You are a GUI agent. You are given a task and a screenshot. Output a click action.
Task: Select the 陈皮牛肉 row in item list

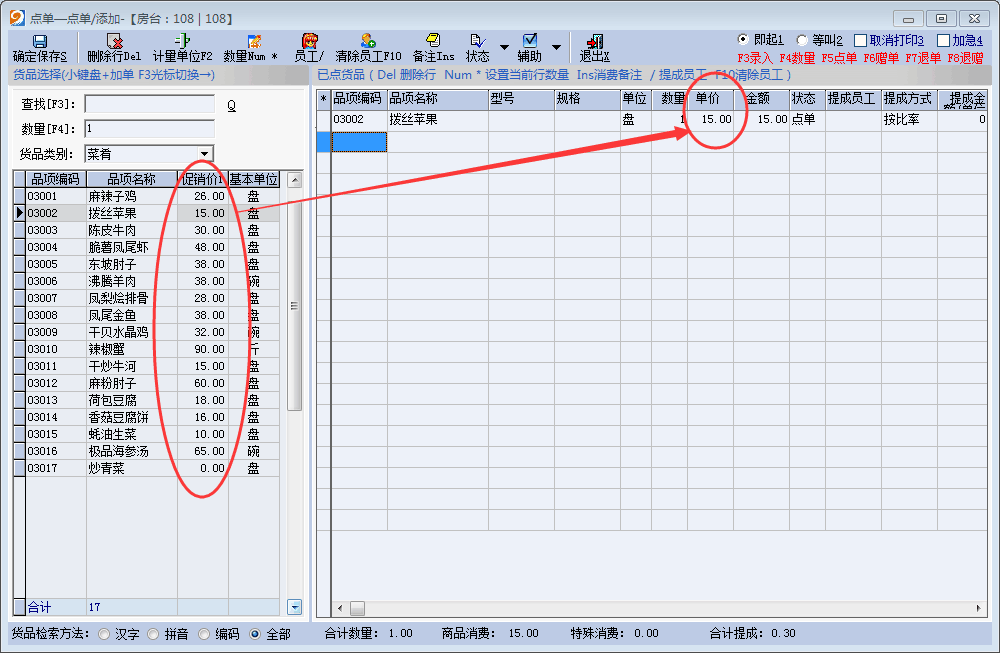coord(112,230)
